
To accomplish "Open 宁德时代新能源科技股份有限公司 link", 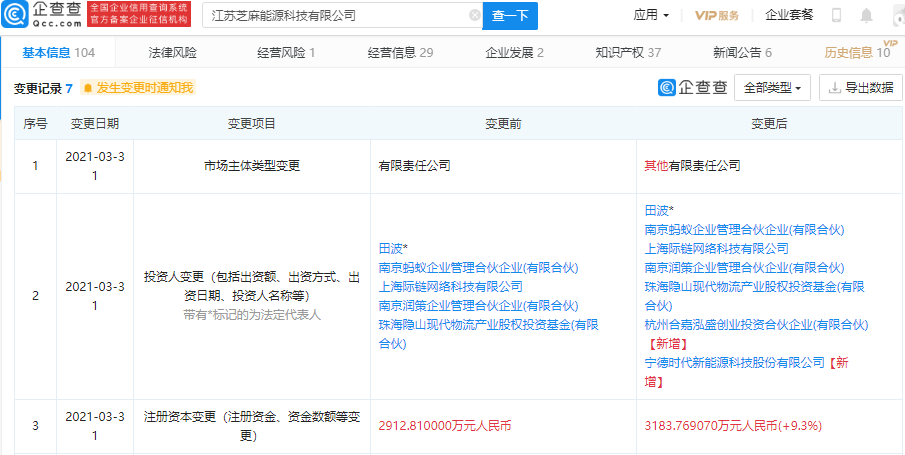I will pos(735,363).
